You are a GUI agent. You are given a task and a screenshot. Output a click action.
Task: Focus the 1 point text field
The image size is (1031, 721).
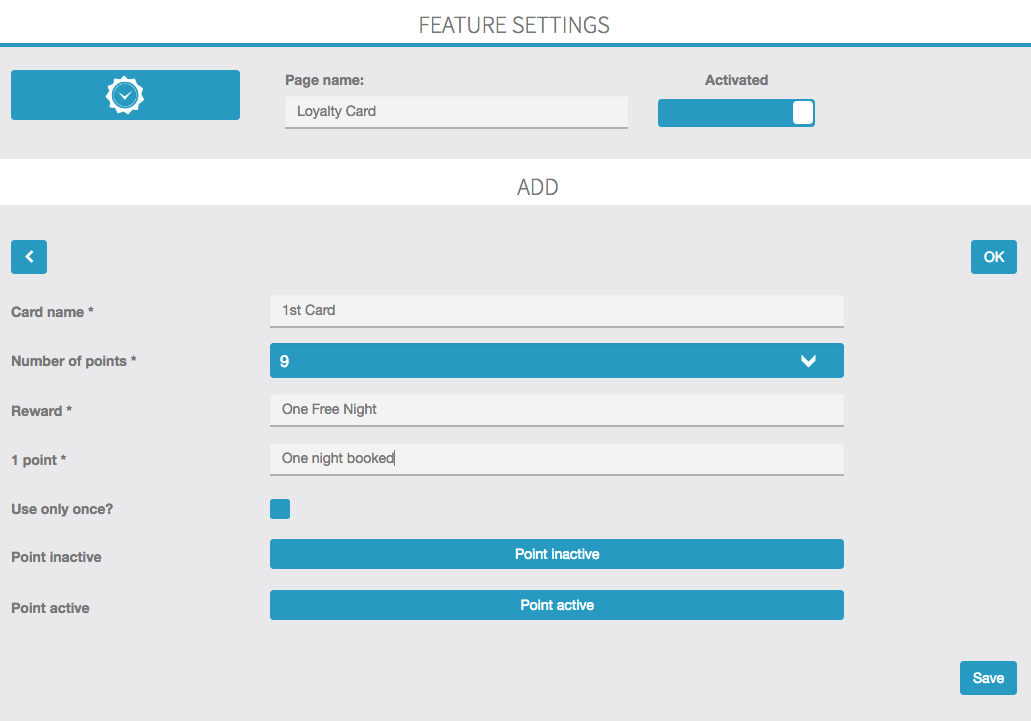tap(556, 459)
